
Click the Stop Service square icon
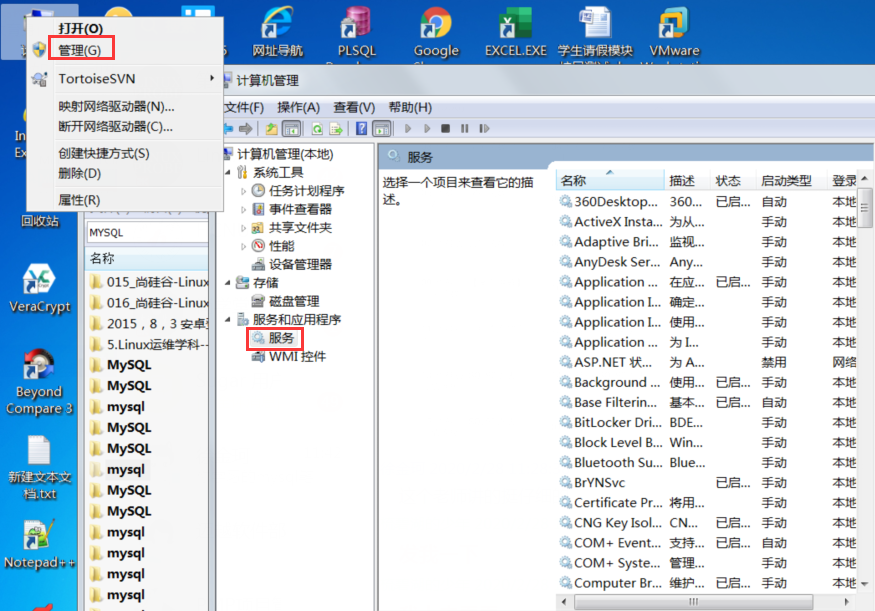click(x=445, y=129)
